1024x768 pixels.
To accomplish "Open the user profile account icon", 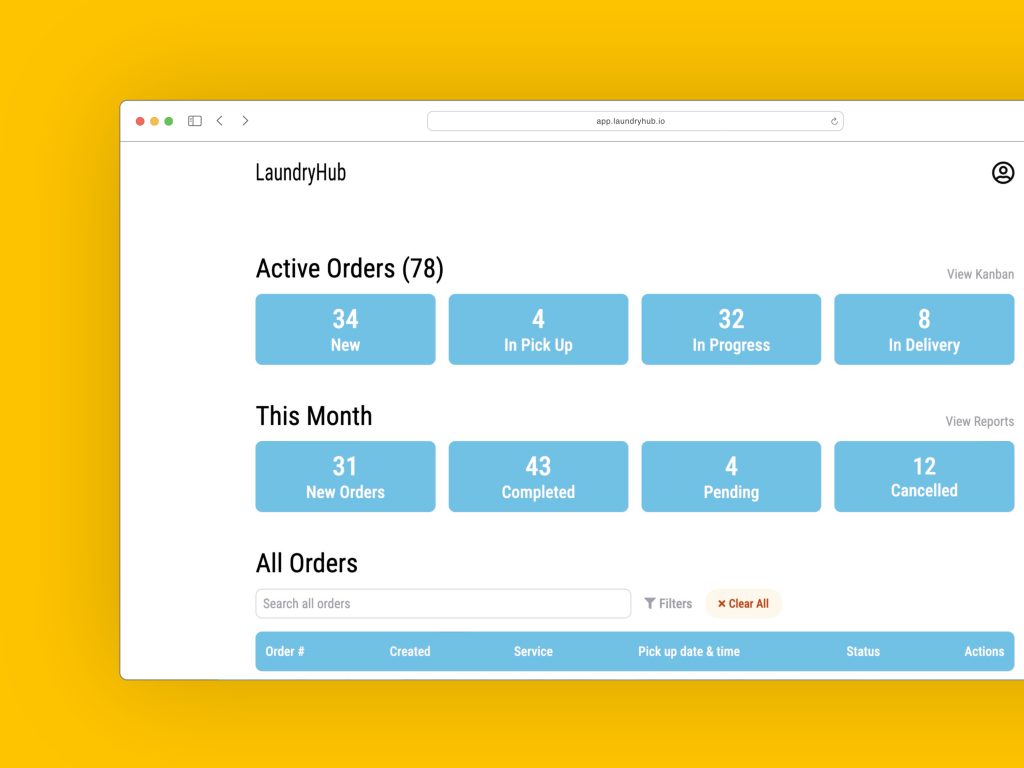I will (x=1002, y=173).
